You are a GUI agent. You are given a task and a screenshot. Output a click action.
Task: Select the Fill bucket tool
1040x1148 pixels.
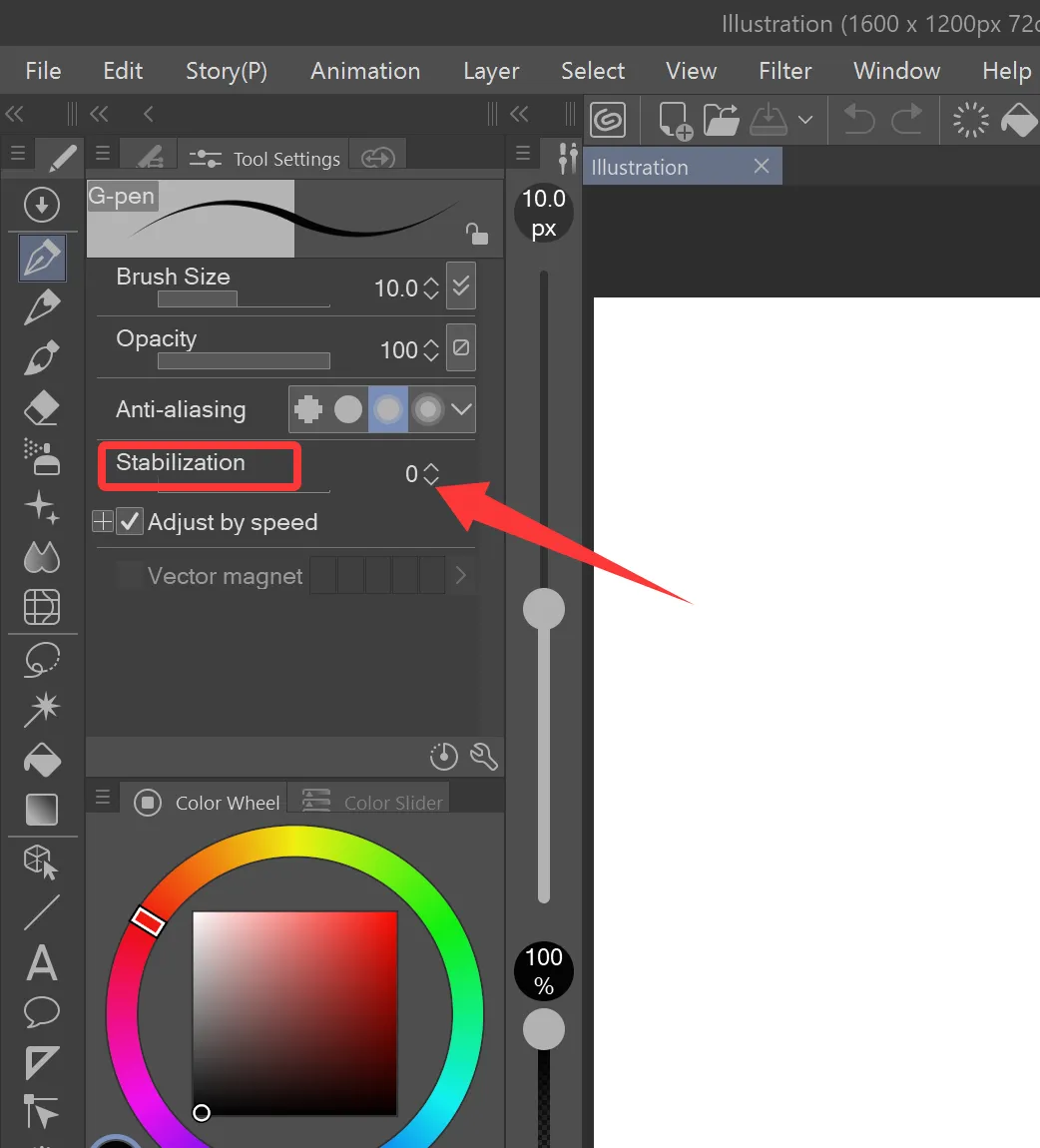(42, 760)
